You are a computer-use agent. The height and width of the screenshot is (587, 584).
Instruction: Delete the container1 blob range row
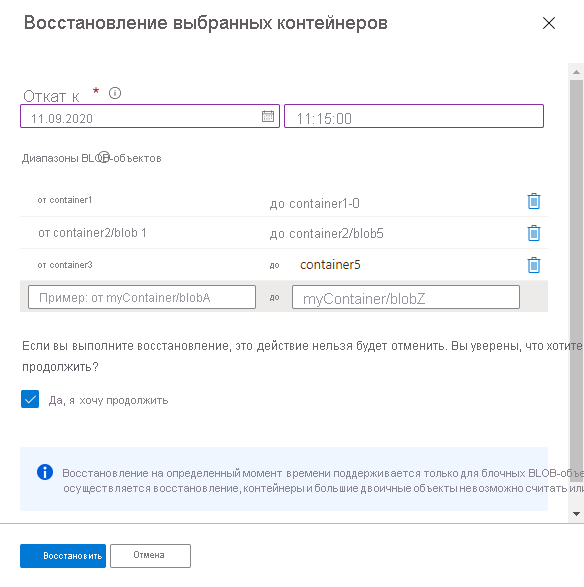[533, 201]
